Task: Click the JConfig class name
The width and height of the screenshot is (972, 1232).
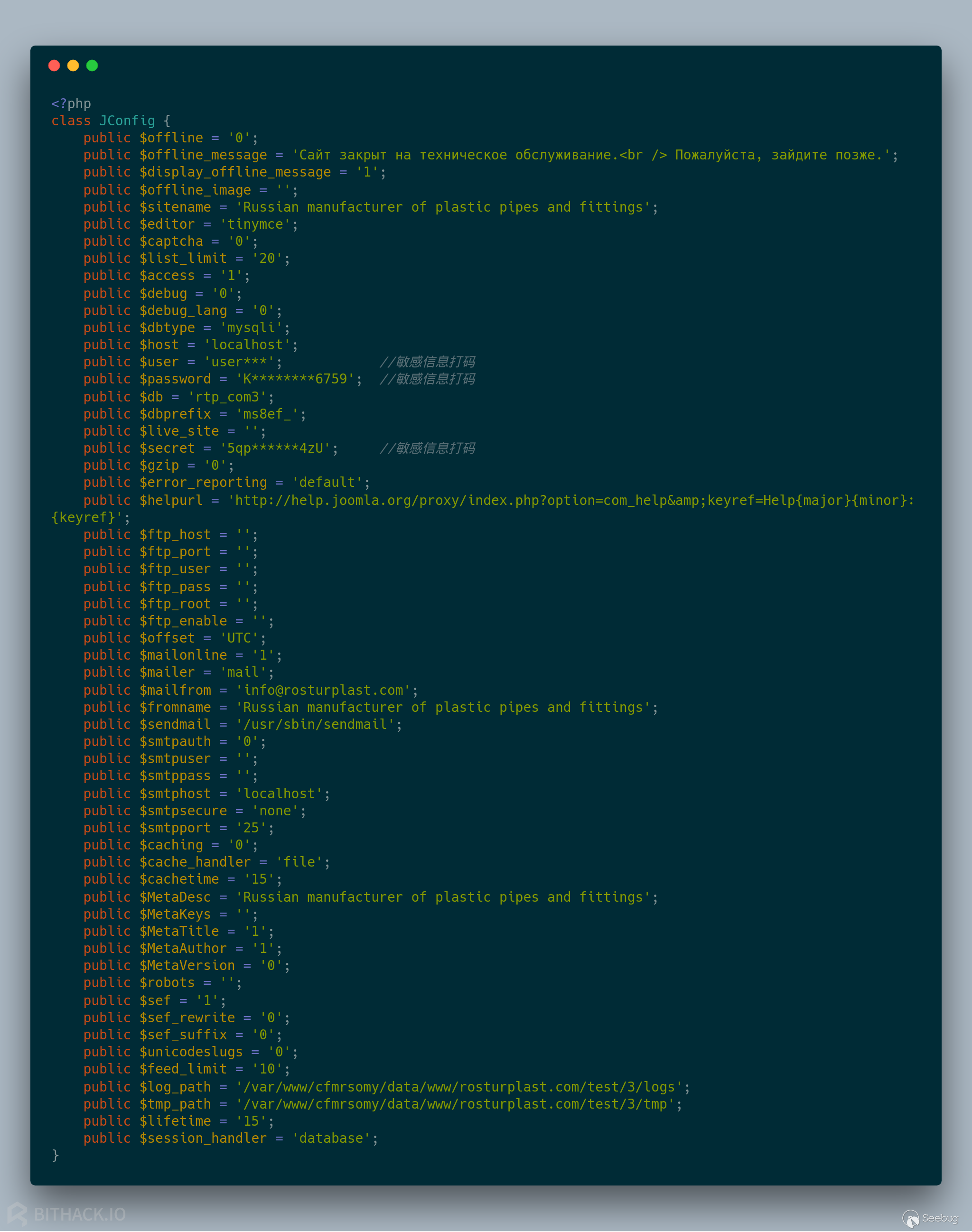Action: (x=126, y=120)
